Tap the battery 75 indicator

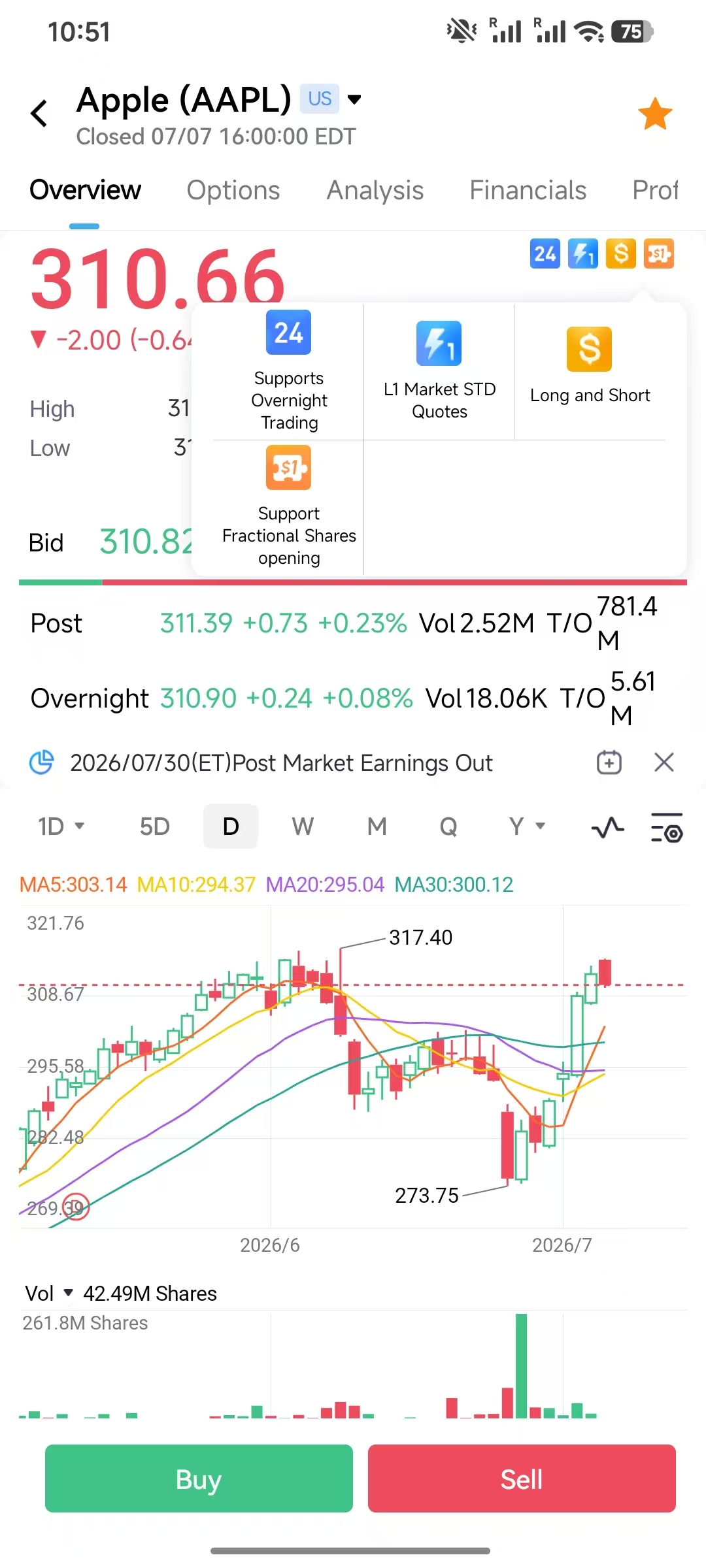pyautogui.click(x=632, y=31)
